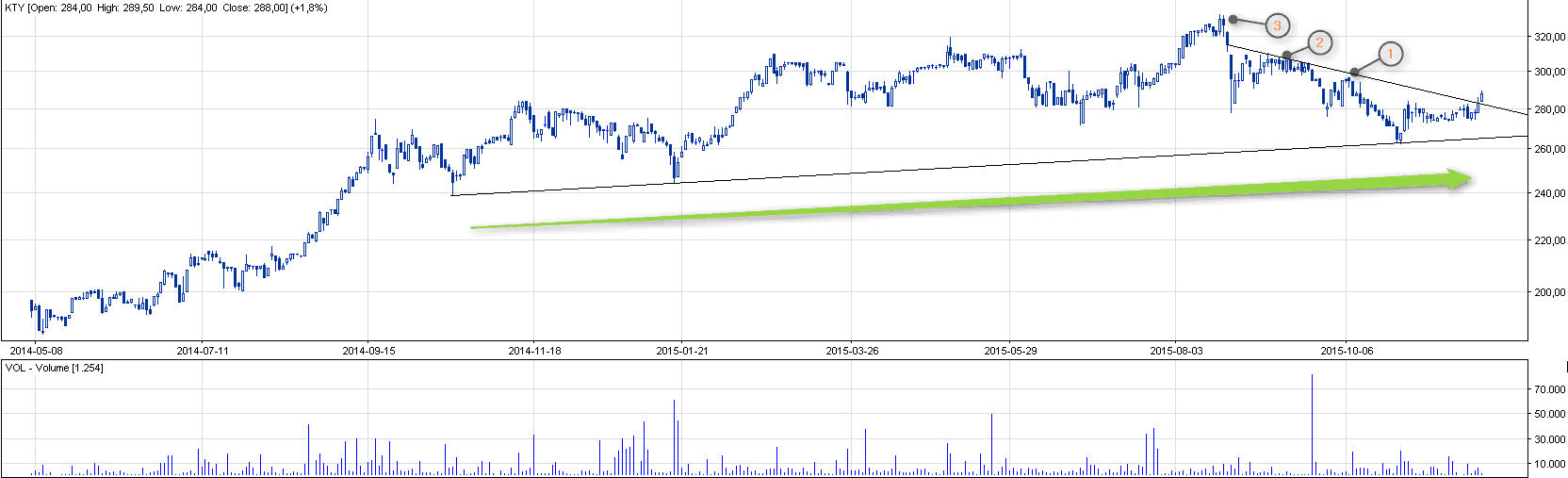This screenshot has height=478, width=1568.
Task: Click the 2014-05-08 date label
Action: tap(36, 351)
